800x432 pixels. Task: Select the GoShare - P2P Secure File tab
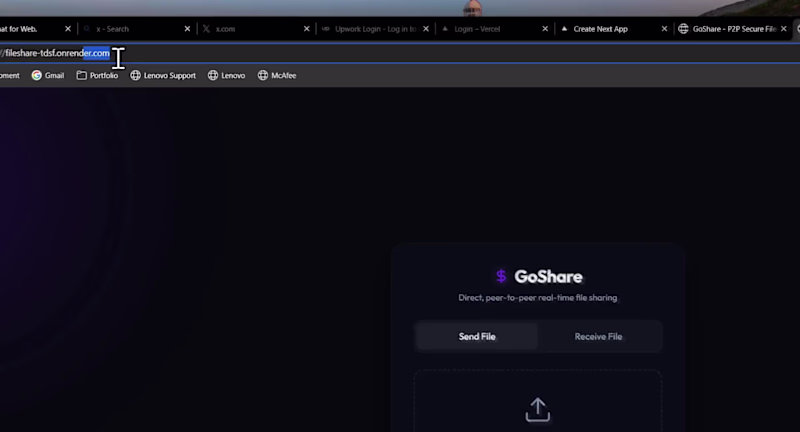coord(734,29)
